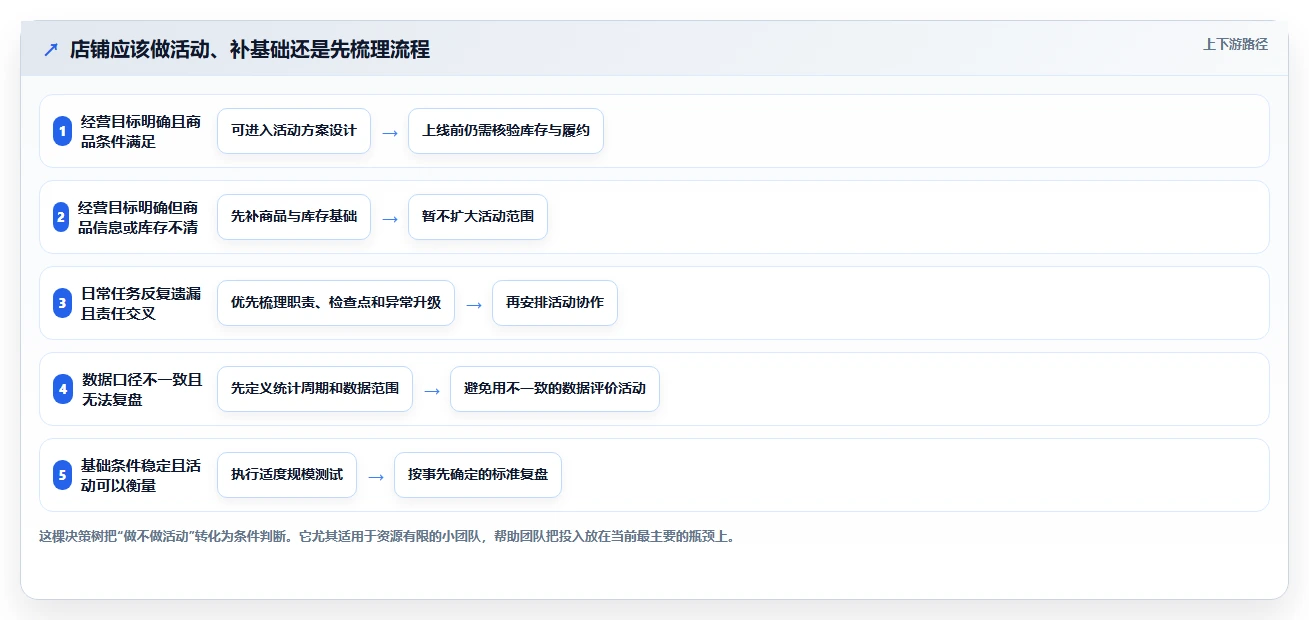
Task: Click the 先定义统计周期和数据范围 box
Action: [315, 389]
